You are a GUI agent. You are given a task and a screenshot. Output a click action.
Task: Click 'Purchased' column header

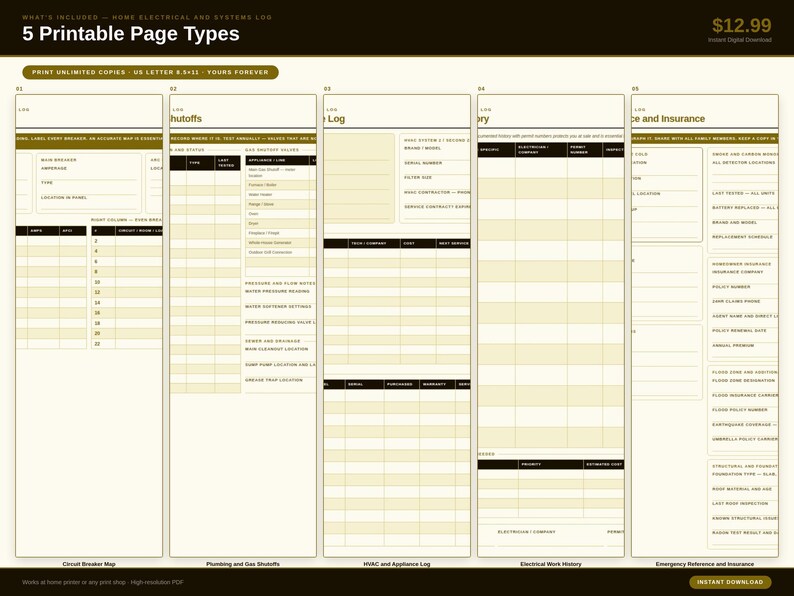click(400, 384)
